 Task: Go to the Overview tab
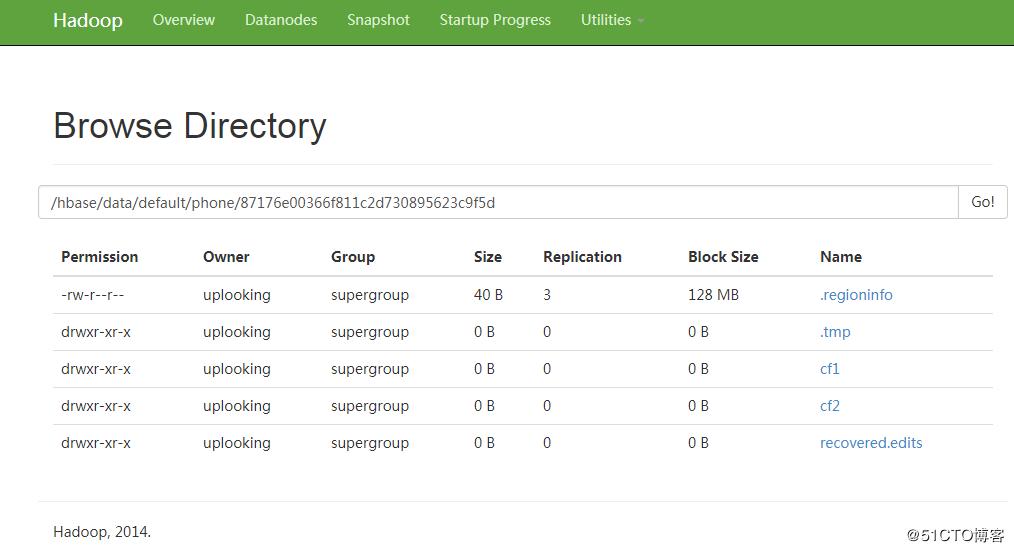pos(183,20)
